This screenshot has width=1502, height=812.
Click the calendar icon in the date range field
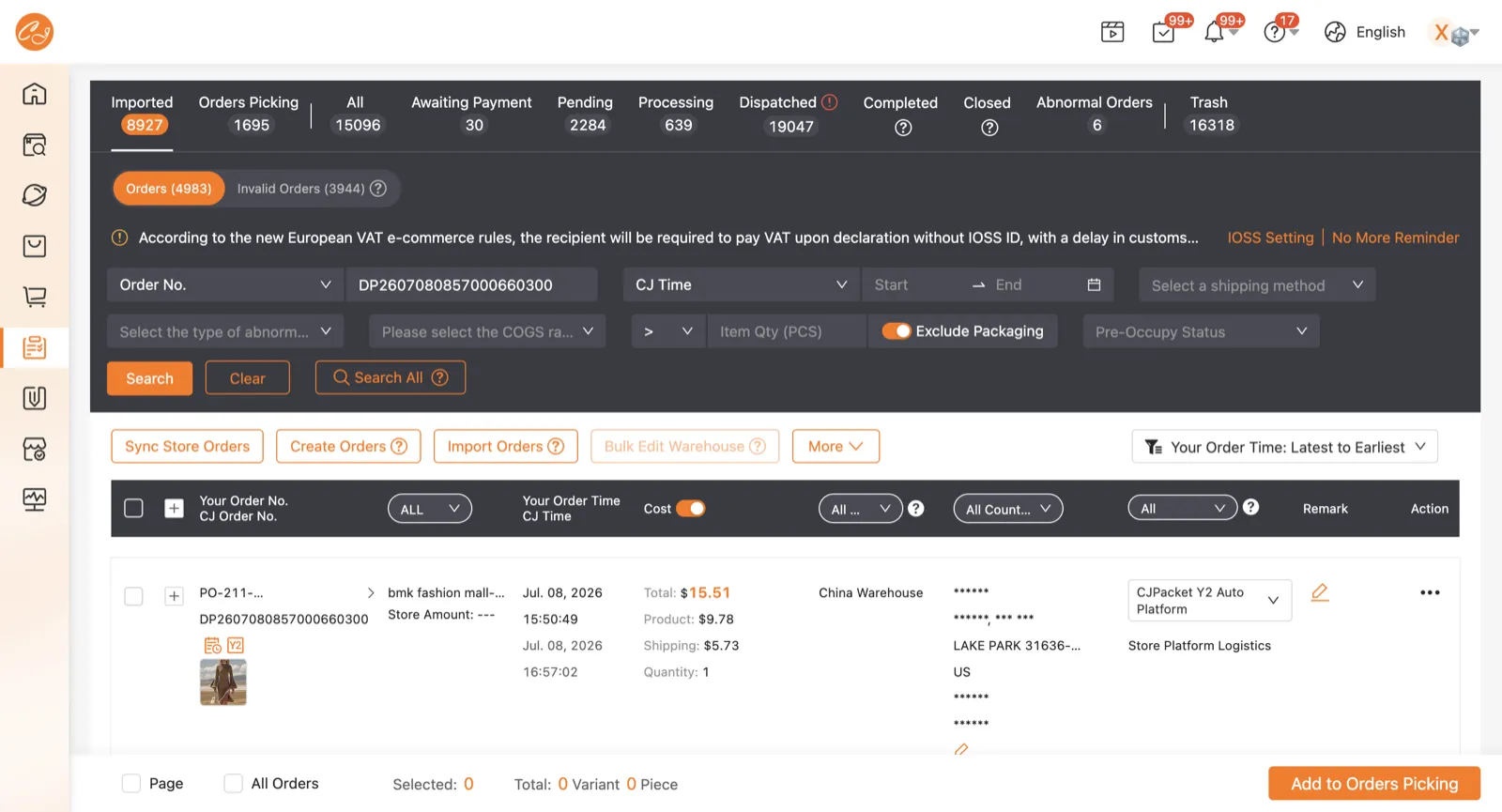pos(1094,284)
